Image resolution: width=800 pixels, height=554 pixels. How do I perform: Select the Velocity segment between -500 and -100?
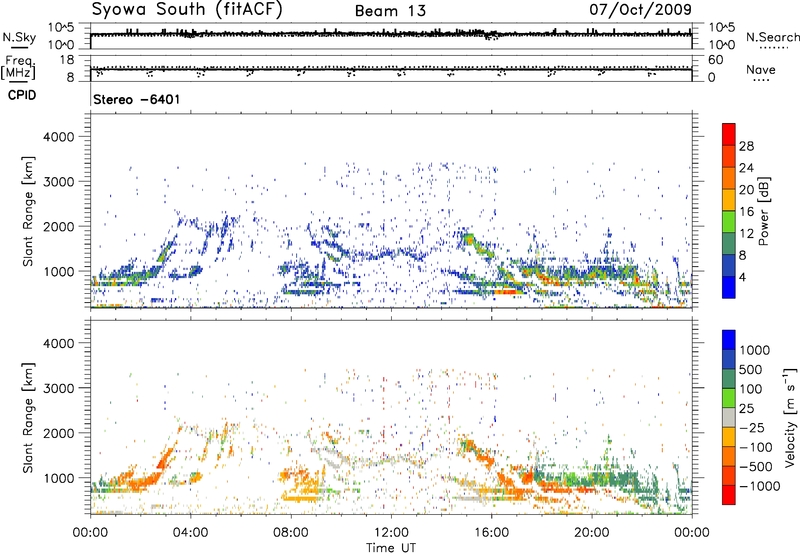pyautogui.click(x=729, y=456)
